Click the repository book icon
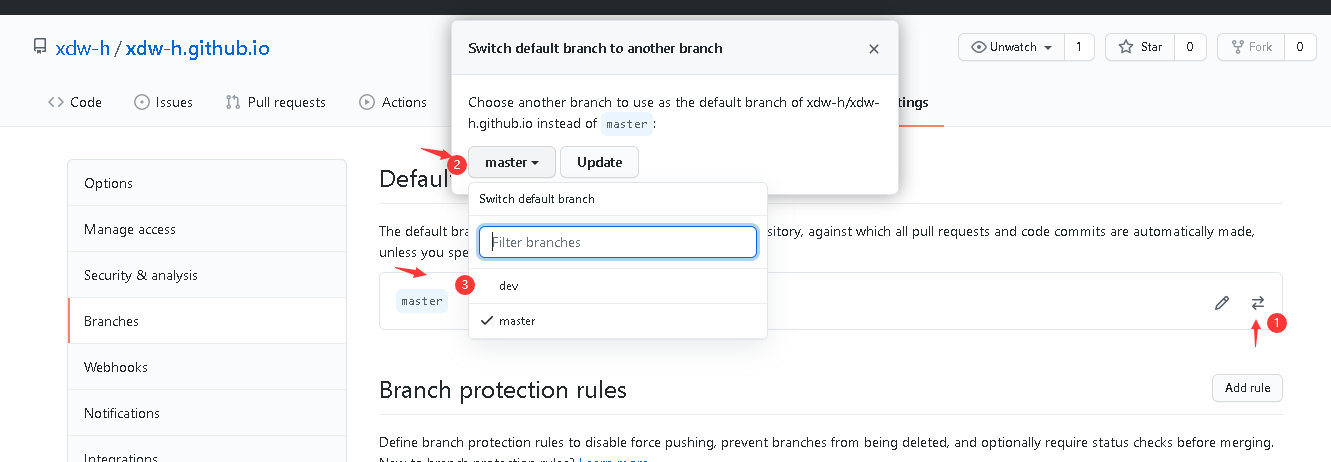Image resolution: width=1331 pixels, height=462 pixels. pyautogui.click(x=40, y=47)
